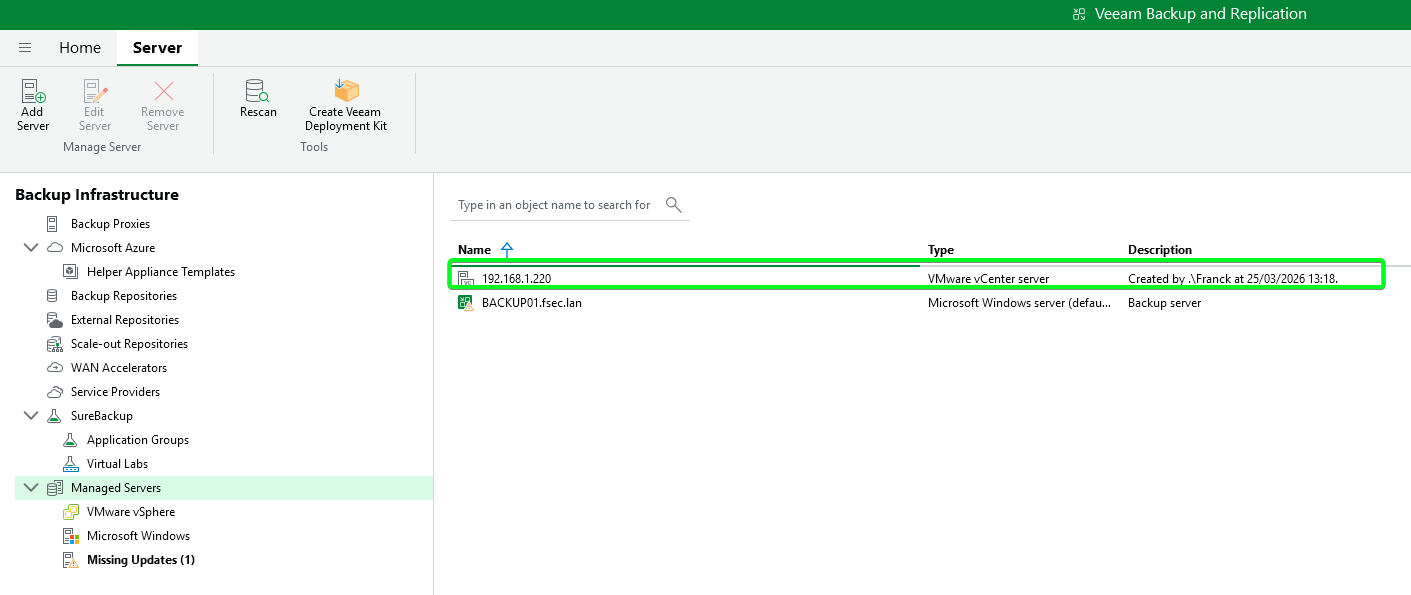This screenshot has width=1411, height=595.
Task: Click the Virtual Labs icon
Action: [70, 464]
